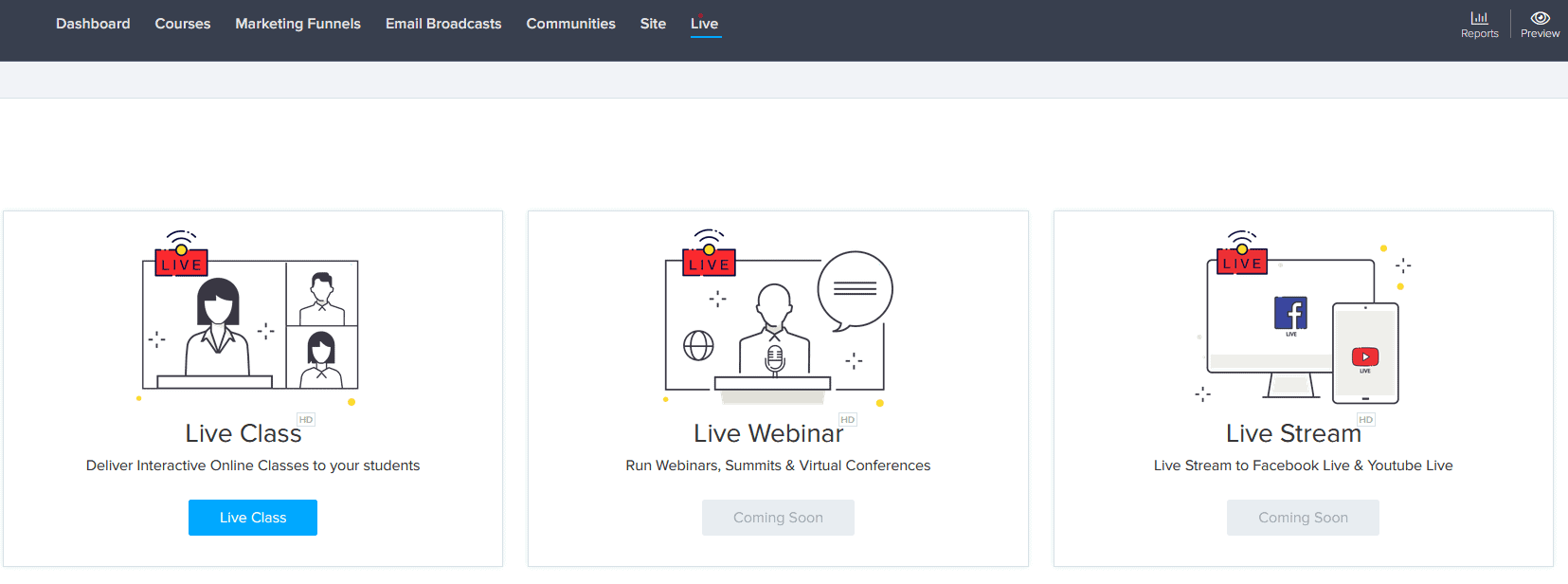Viewport: 1568px width, 584px height.
Task: Go to the Courses section
Action: pos(183,24)
